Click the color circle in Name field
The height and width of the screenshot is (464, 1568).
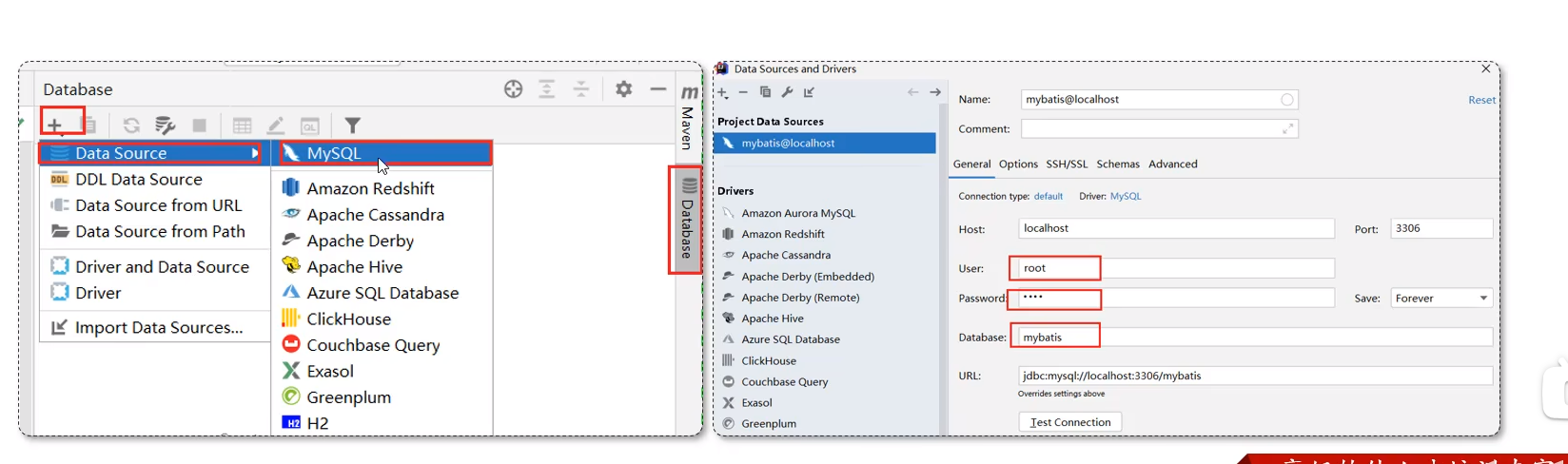(1287, 100)
